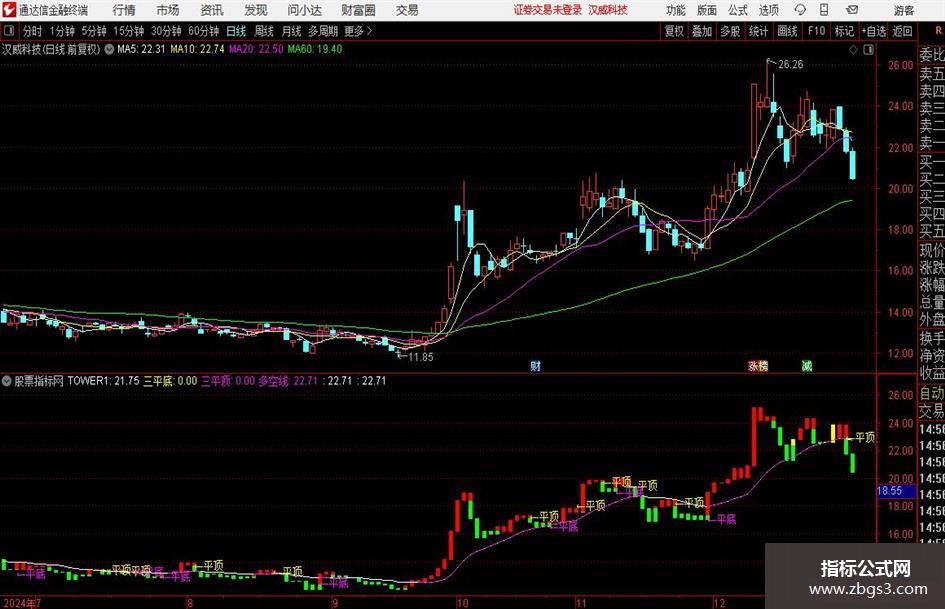Click the MA20: 22.50 indicator label

(x=256, y=49)
